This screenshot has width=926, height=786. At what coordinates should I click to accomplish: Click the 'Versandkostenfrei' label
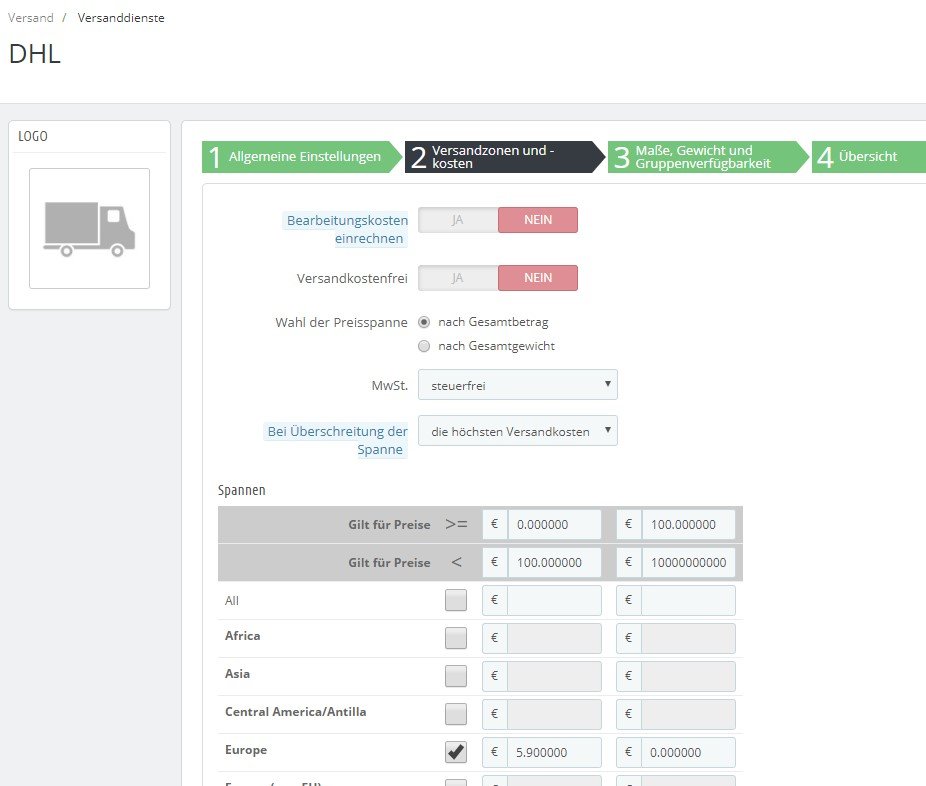point(352,278)
